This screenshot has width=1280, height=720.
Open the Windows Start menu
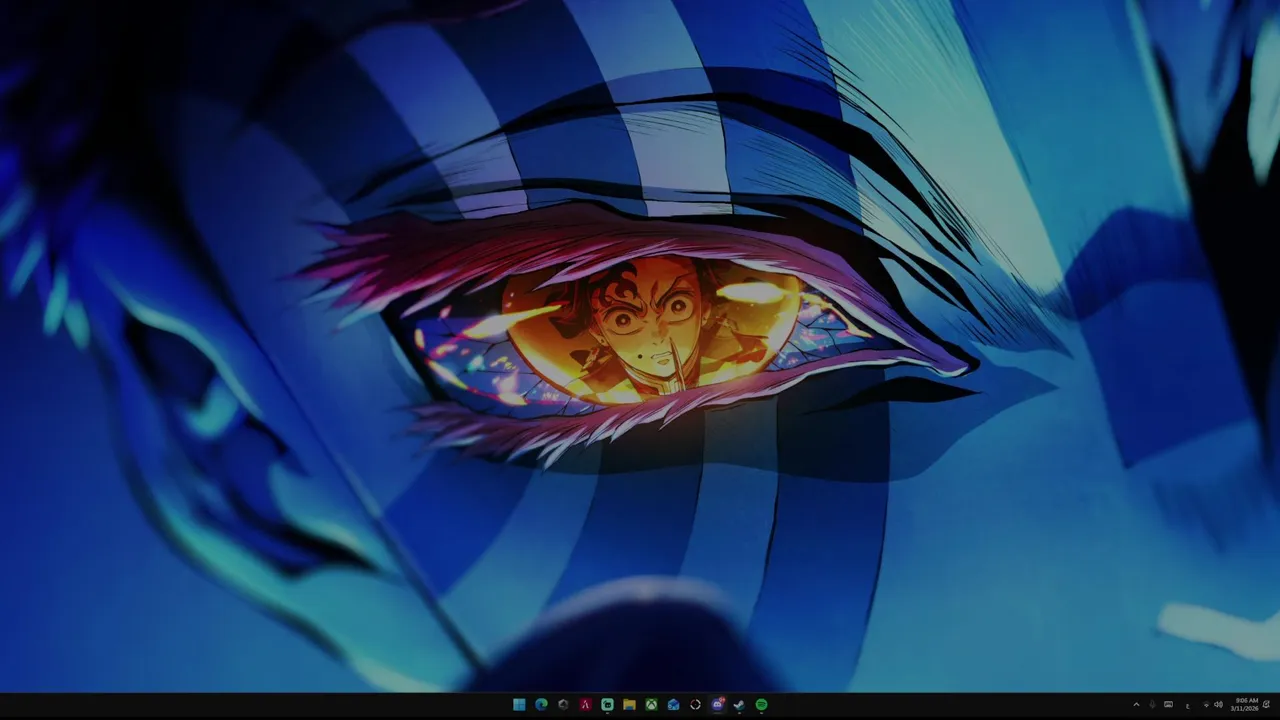pyautogui.click(x=519, y=704)
